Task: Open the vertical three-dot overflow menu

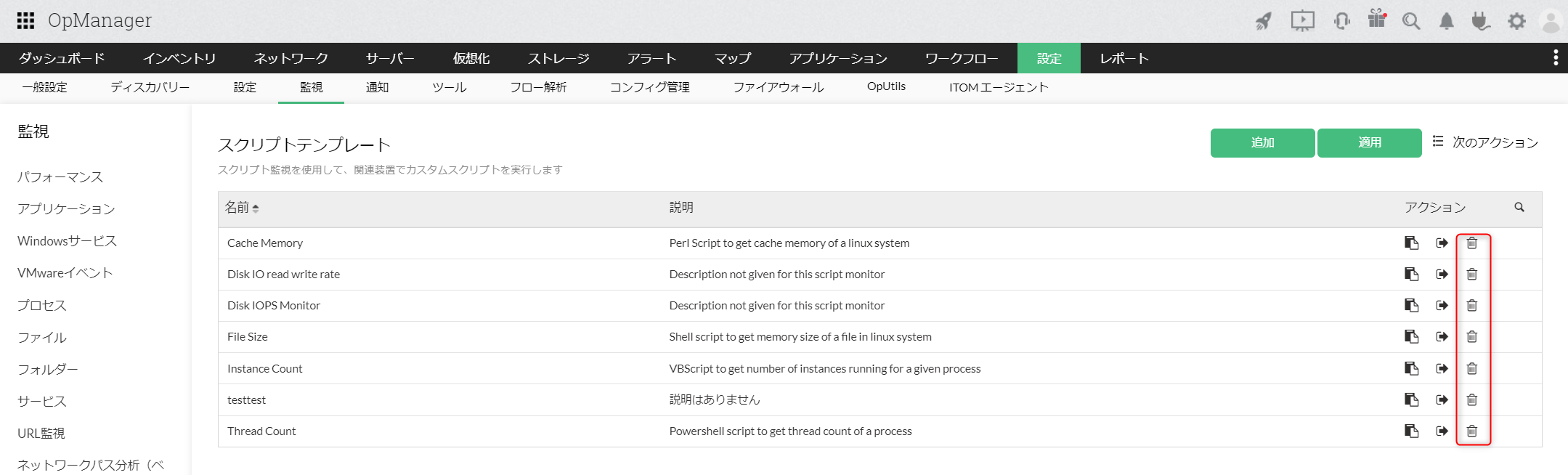Action: click(1555, 58)
